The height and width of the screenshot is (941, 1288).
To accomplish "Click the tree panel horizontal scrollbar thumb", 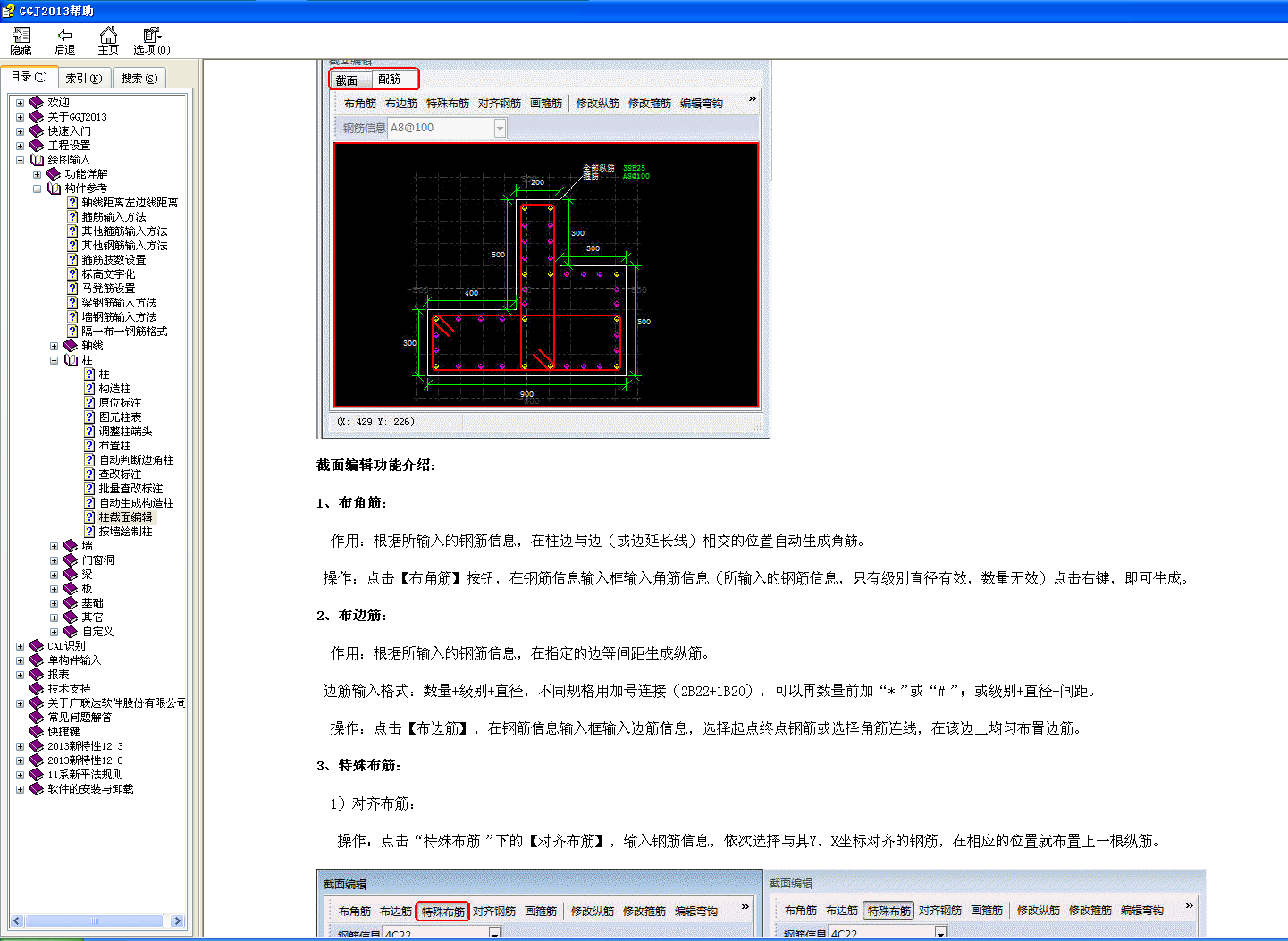I will 94,920.
